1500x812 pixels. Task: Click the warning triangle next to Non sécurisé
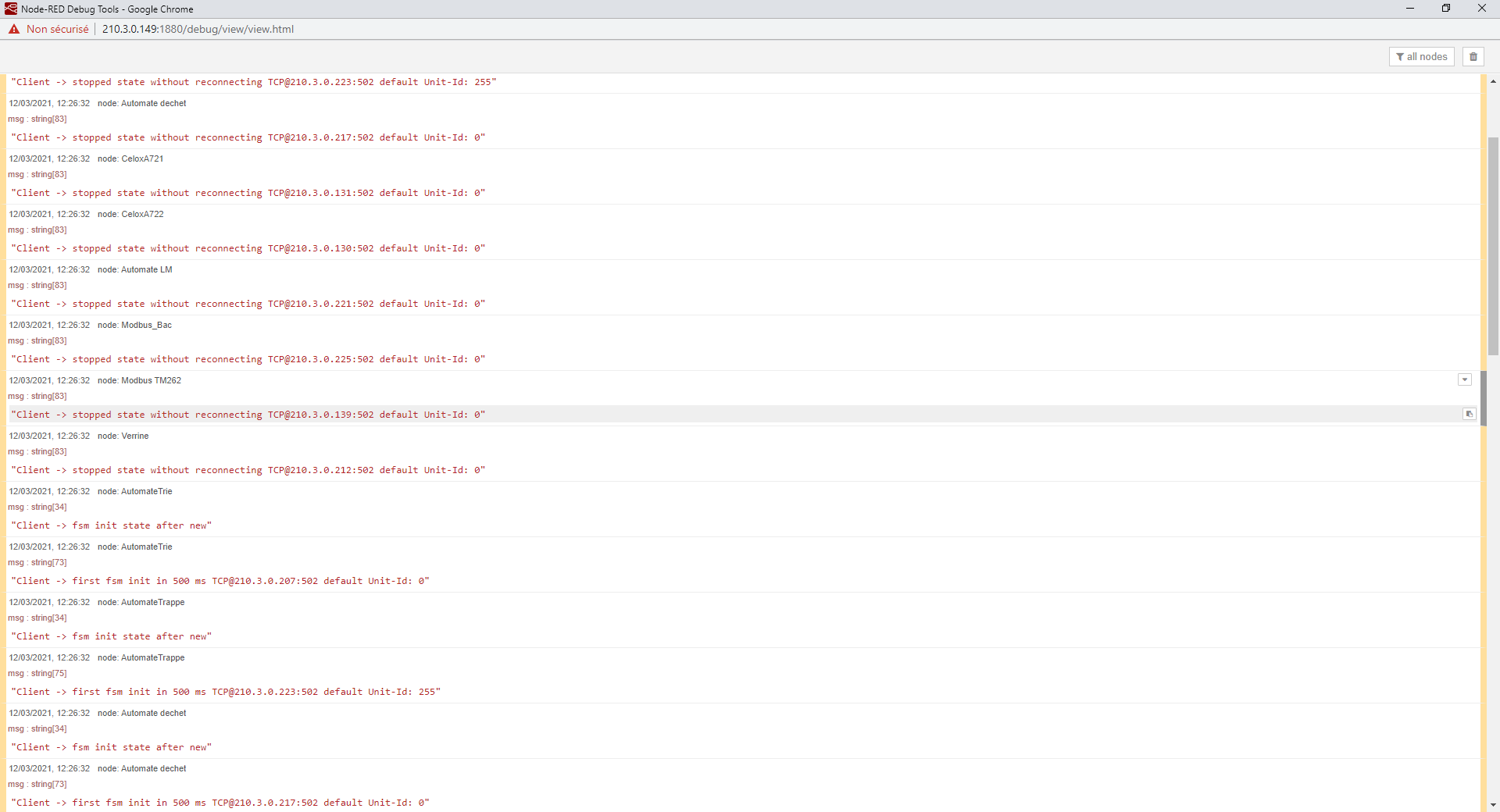(x=13, y=29)
